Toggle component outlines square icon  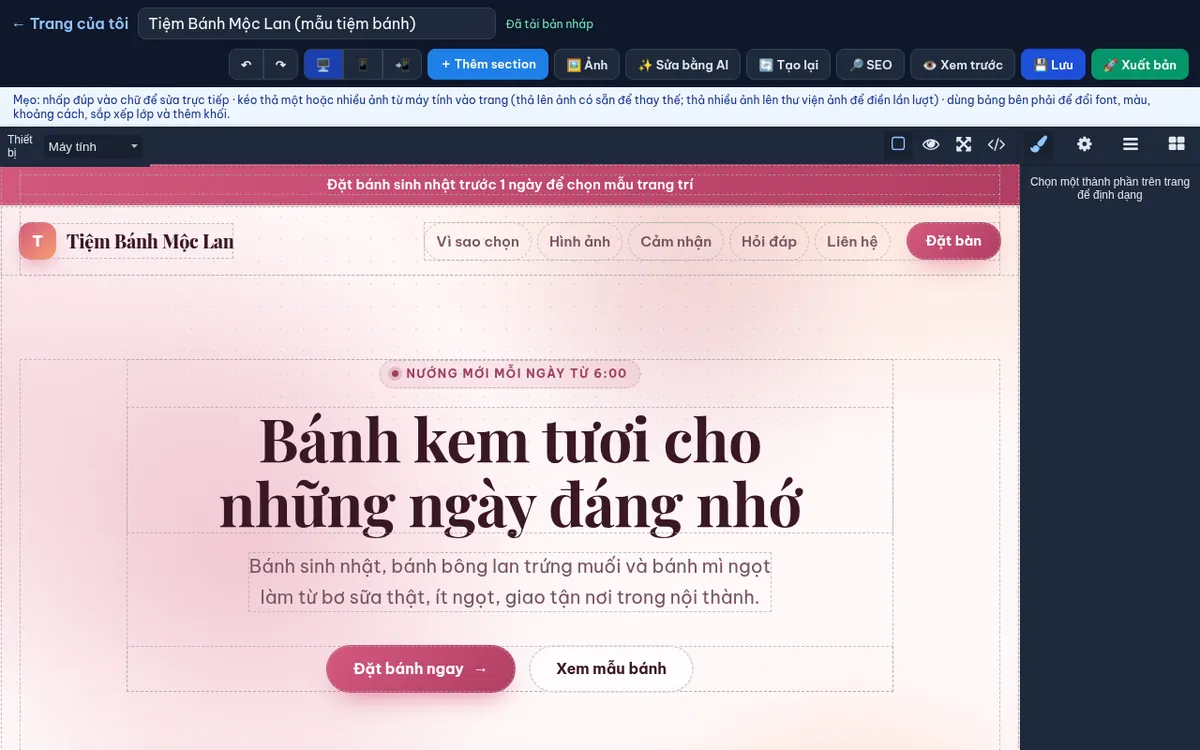(x=898, y=144)
